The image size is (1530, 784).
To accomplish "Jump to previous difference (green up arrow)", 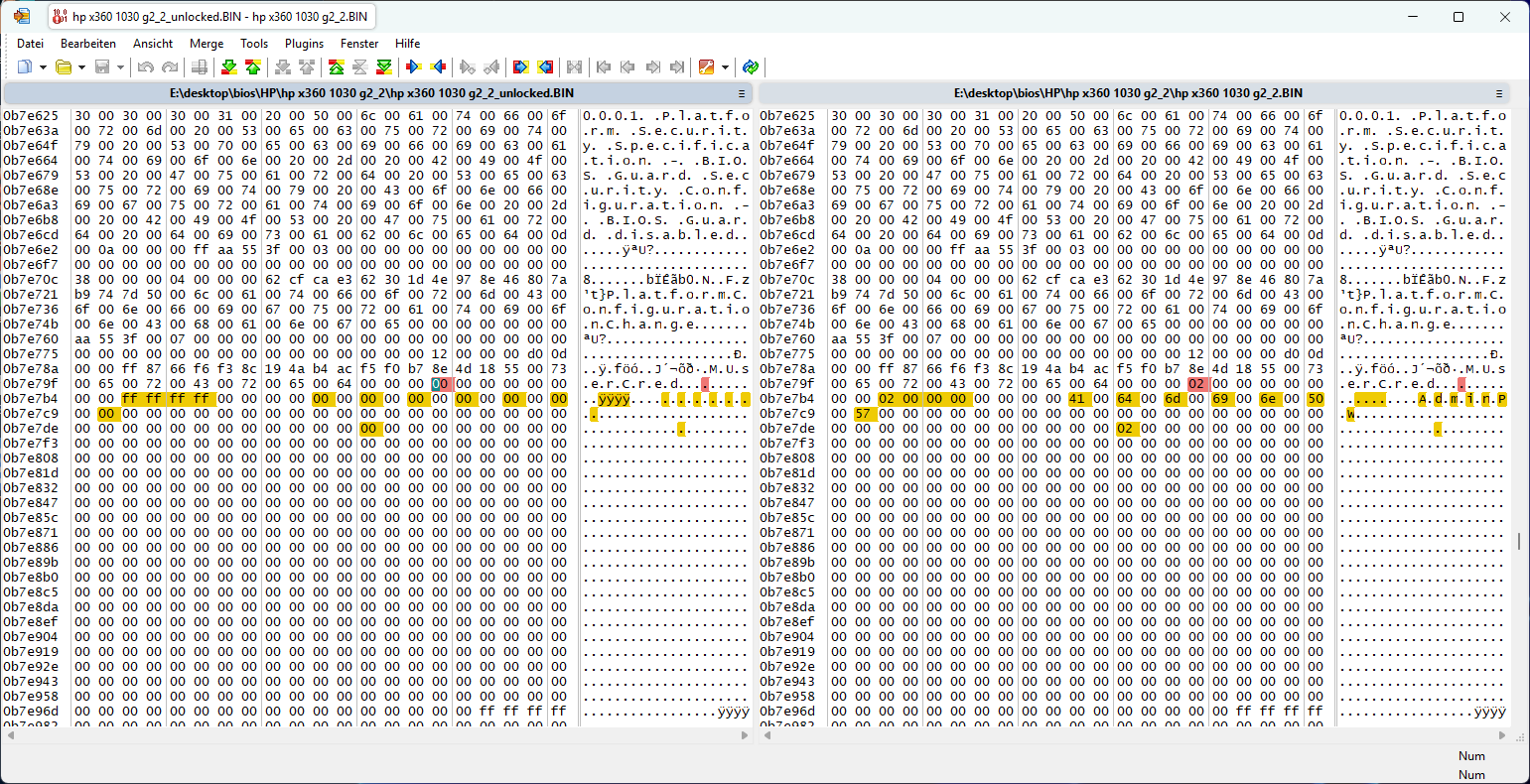I will (253, 67).
